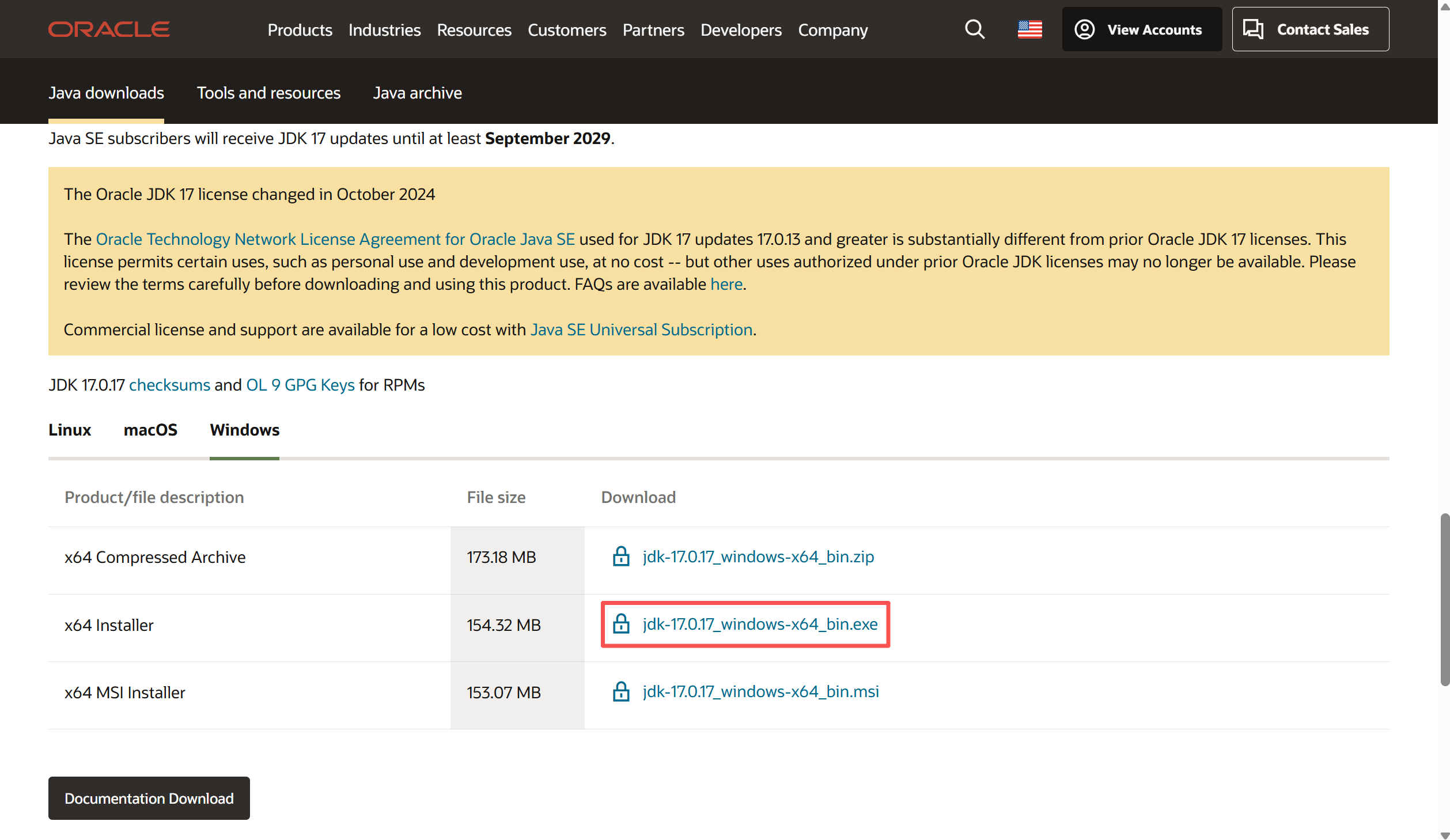1450x840 pixels.
Task: Expand the Developers navigation menu
Action: tap(741, 30)
